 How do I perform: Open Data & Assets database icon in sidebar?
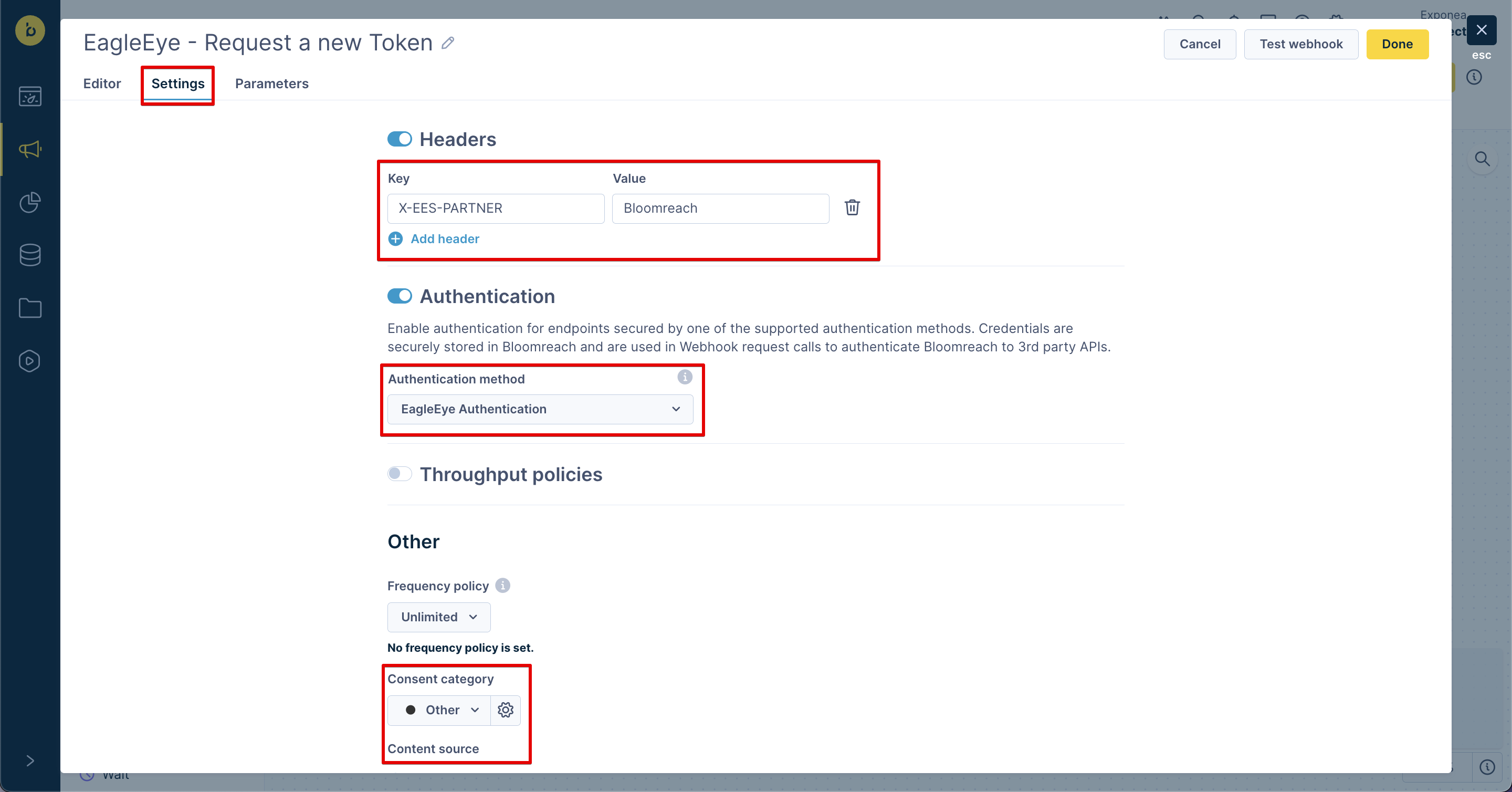(30, 255)
